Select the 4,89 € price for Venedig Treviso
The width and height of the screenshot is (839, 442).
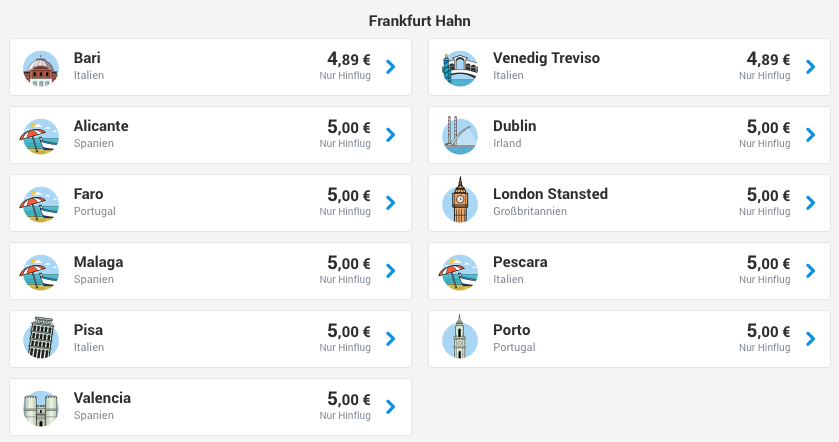point(768,59)
